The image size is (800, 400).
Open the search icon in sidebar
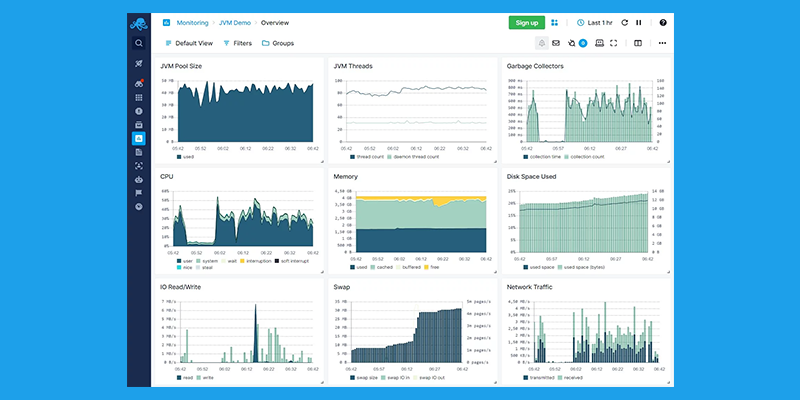point(139,43)
